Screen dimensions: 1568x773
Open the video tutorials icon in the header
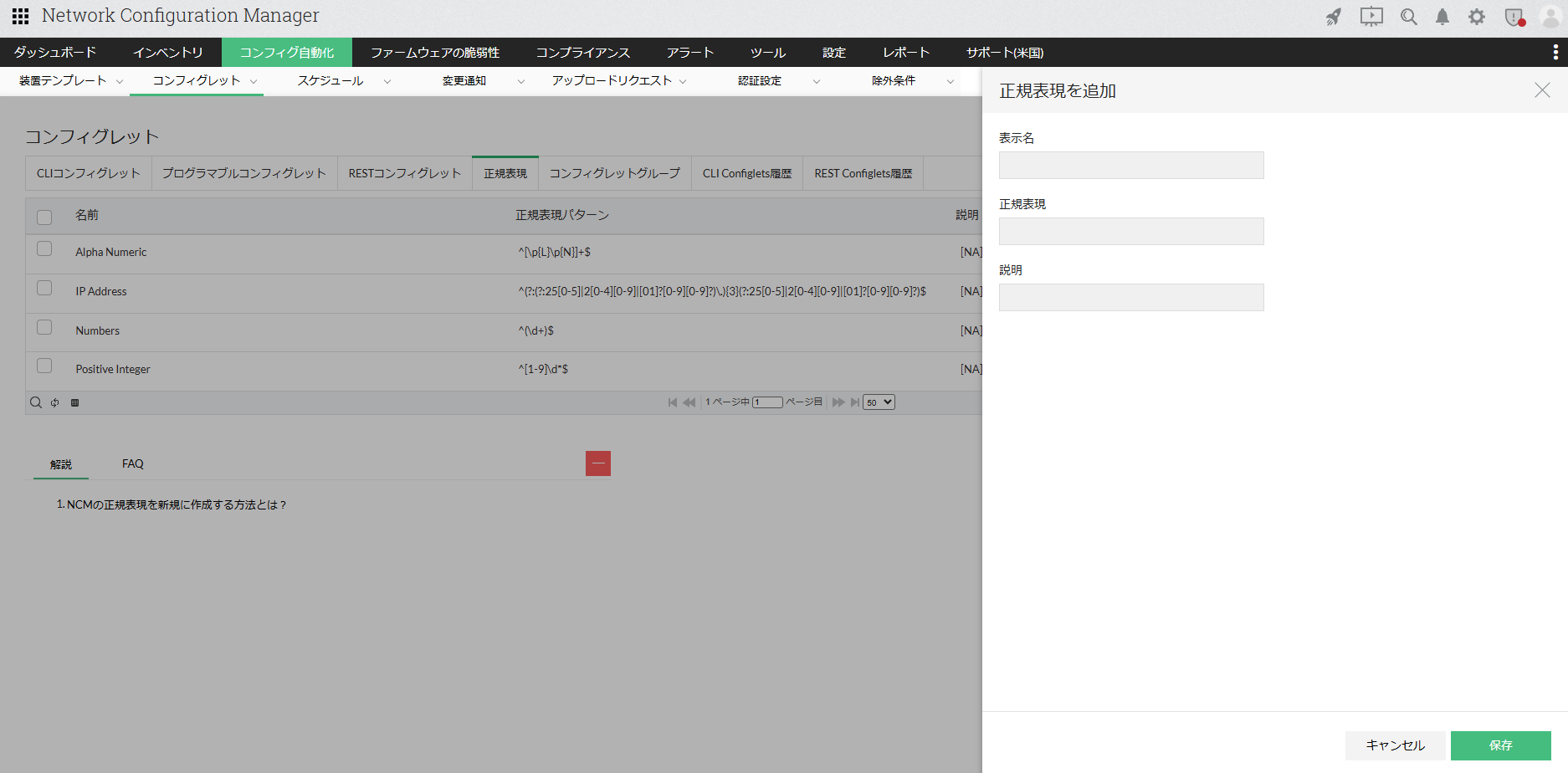pyautogui.click(x=1371, y=16)
